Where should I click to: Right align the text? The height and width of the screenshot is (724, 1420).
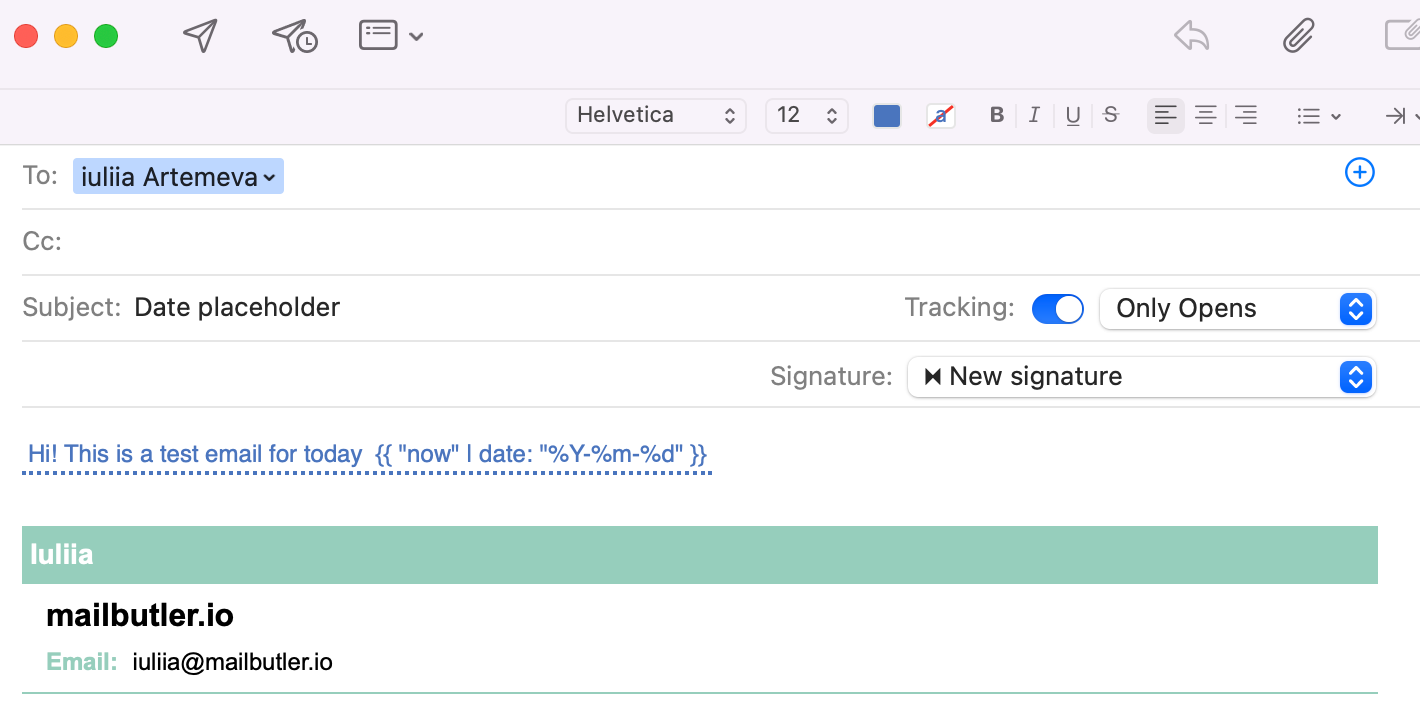(x=1245, y=115)
